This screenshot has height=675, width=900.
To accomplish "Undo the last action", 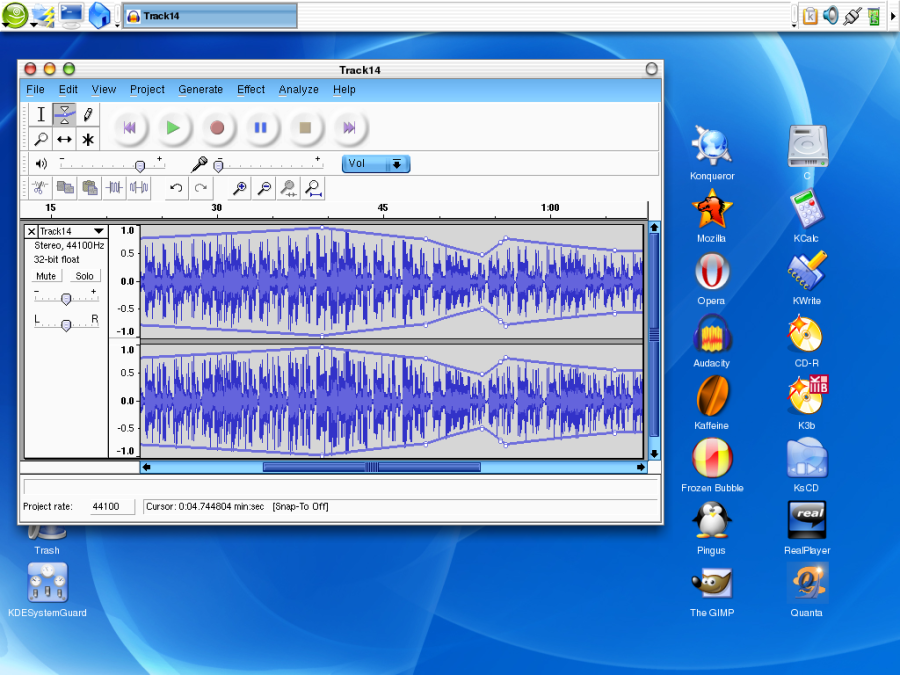I will click(176, 188).
